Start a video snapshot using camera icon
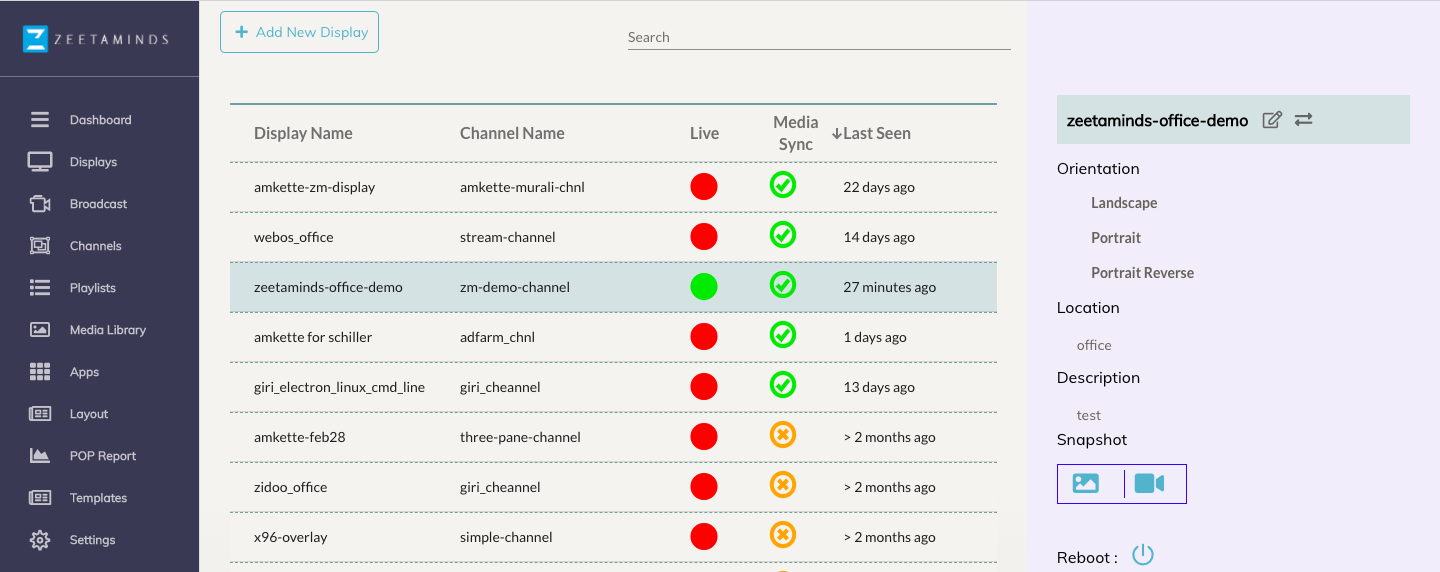1440x572 pixels. coord(1150,484)
